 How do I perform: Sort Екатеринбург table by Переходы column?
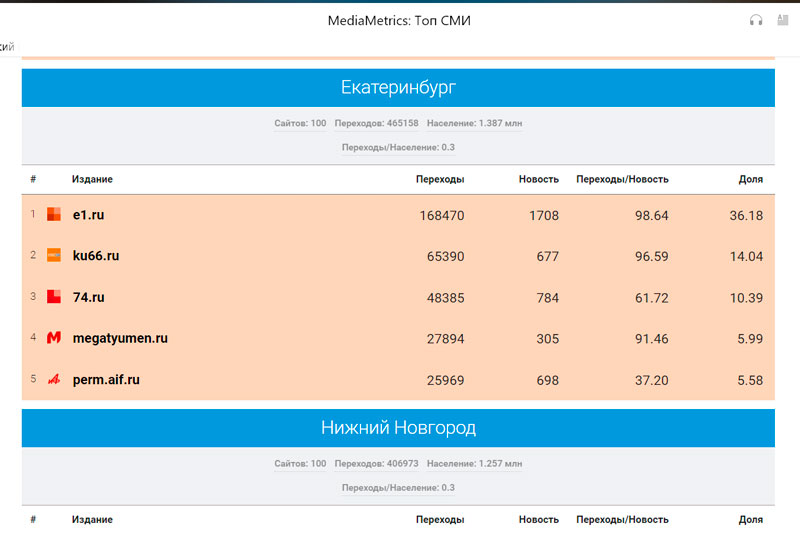pos(440,179)
